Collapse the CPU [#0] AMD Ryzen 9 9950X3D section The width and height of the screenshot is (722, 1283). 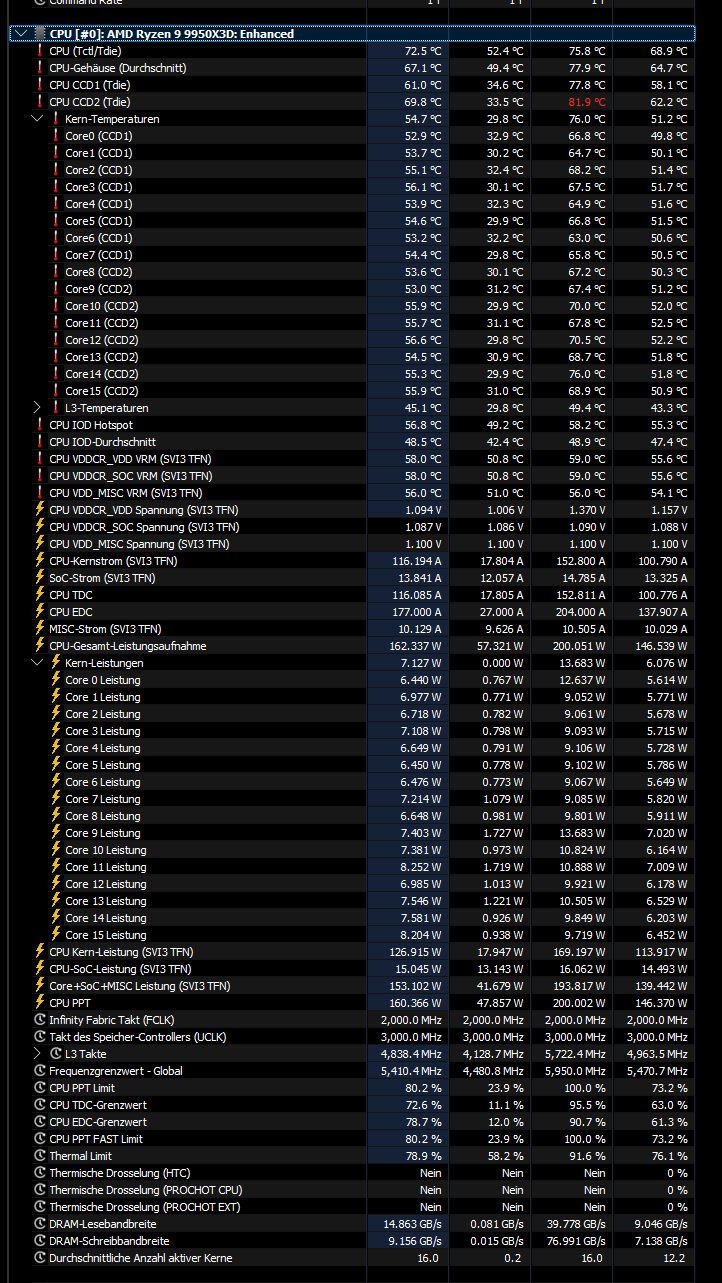point(21,34)
